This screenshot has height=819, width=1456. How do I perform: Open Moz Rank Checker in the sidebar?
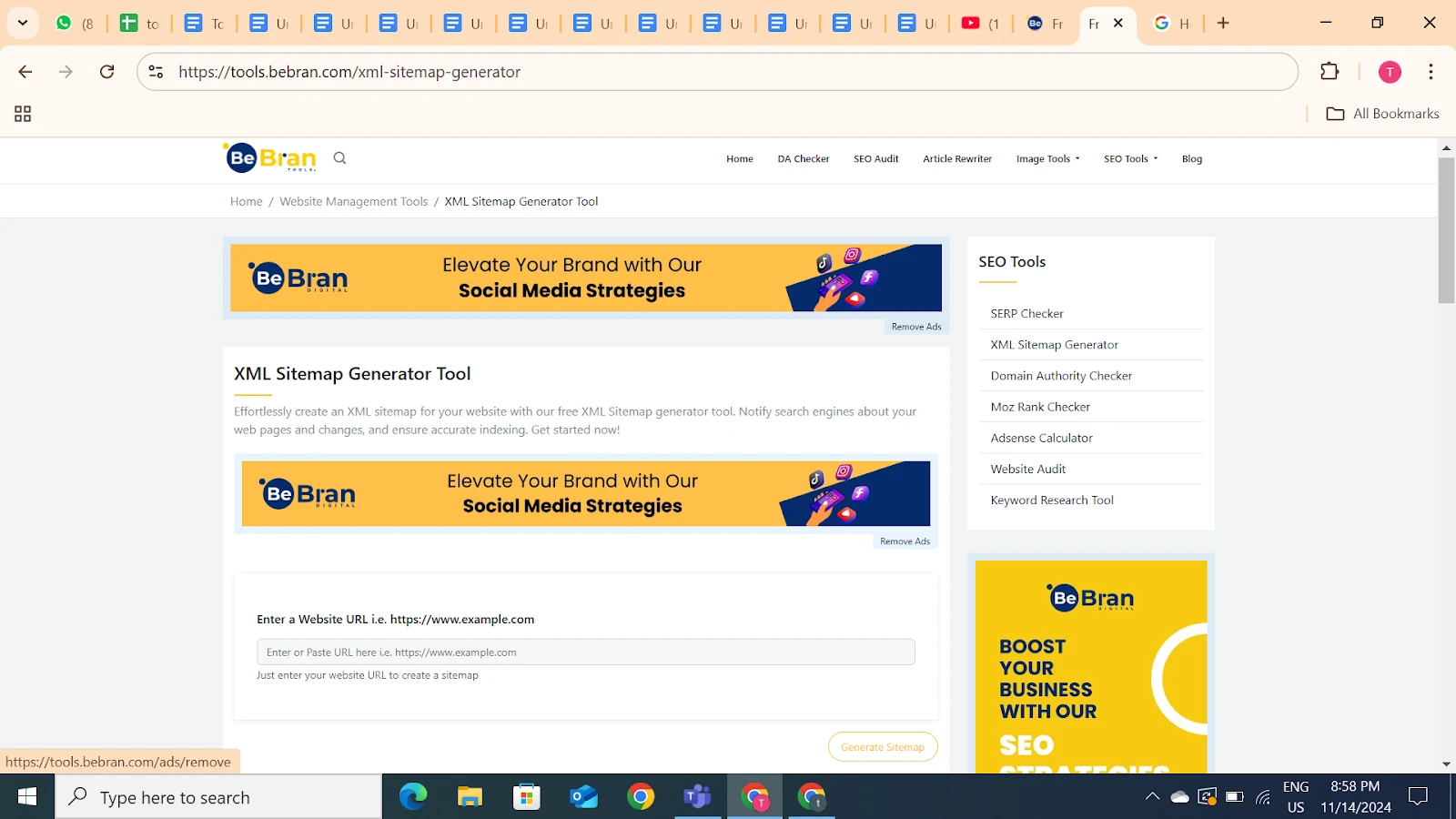click(1040, 407)
